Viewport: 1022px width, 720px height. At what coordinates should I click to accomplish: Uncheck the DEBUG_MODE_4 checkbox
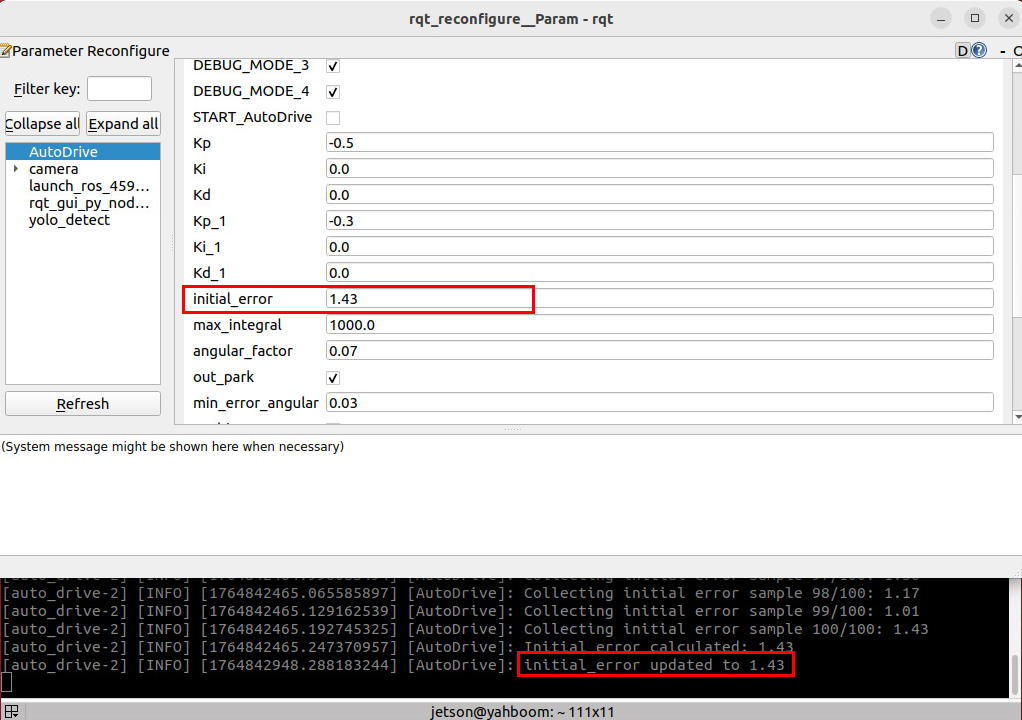click(x=333, y=92)
